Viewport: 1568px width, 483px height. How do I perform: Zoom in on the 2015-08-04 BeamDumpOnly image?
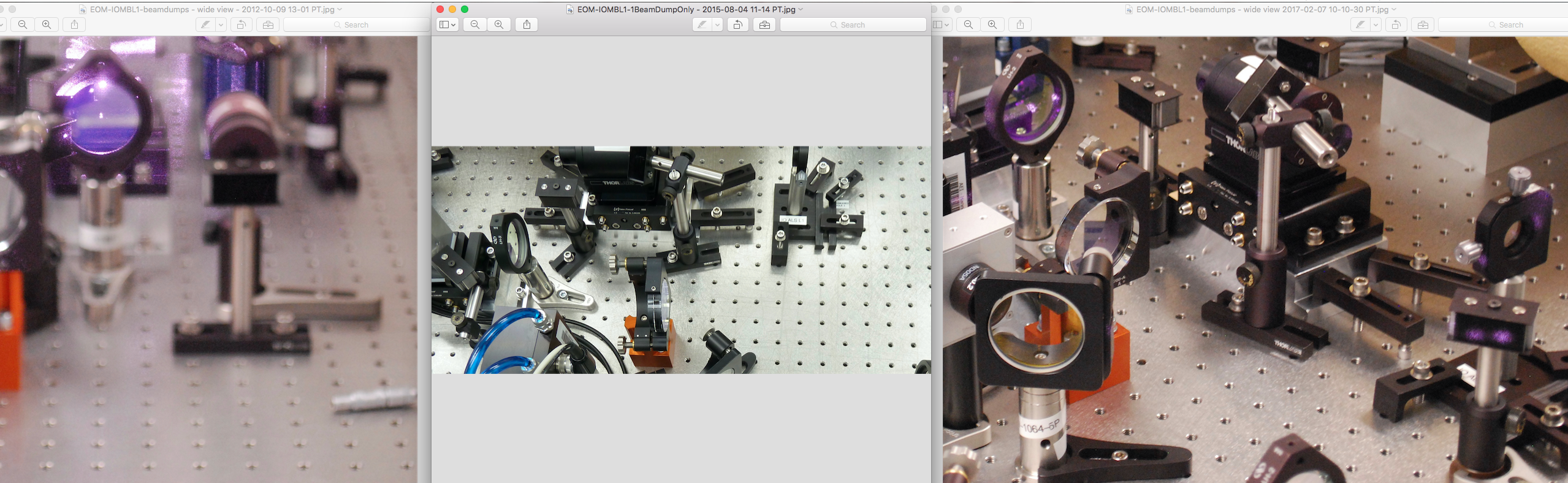pos(500,25)
